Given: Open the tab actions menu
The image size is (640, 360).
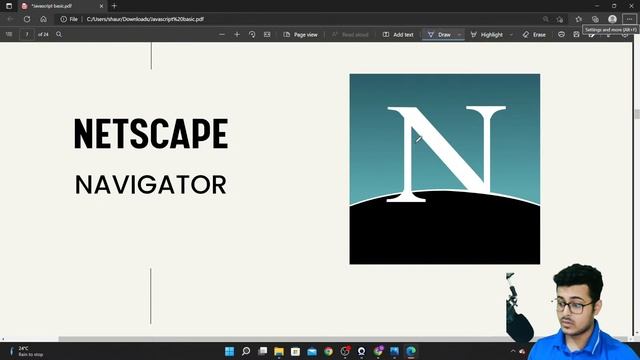Looking at the screenshot, I should pos(9,6).
